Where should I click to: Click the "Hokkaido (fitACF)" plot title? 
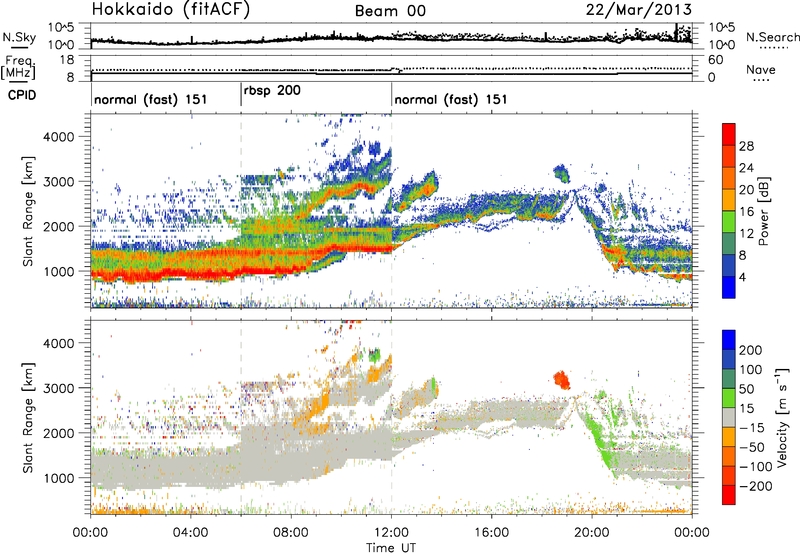(171, 9)
